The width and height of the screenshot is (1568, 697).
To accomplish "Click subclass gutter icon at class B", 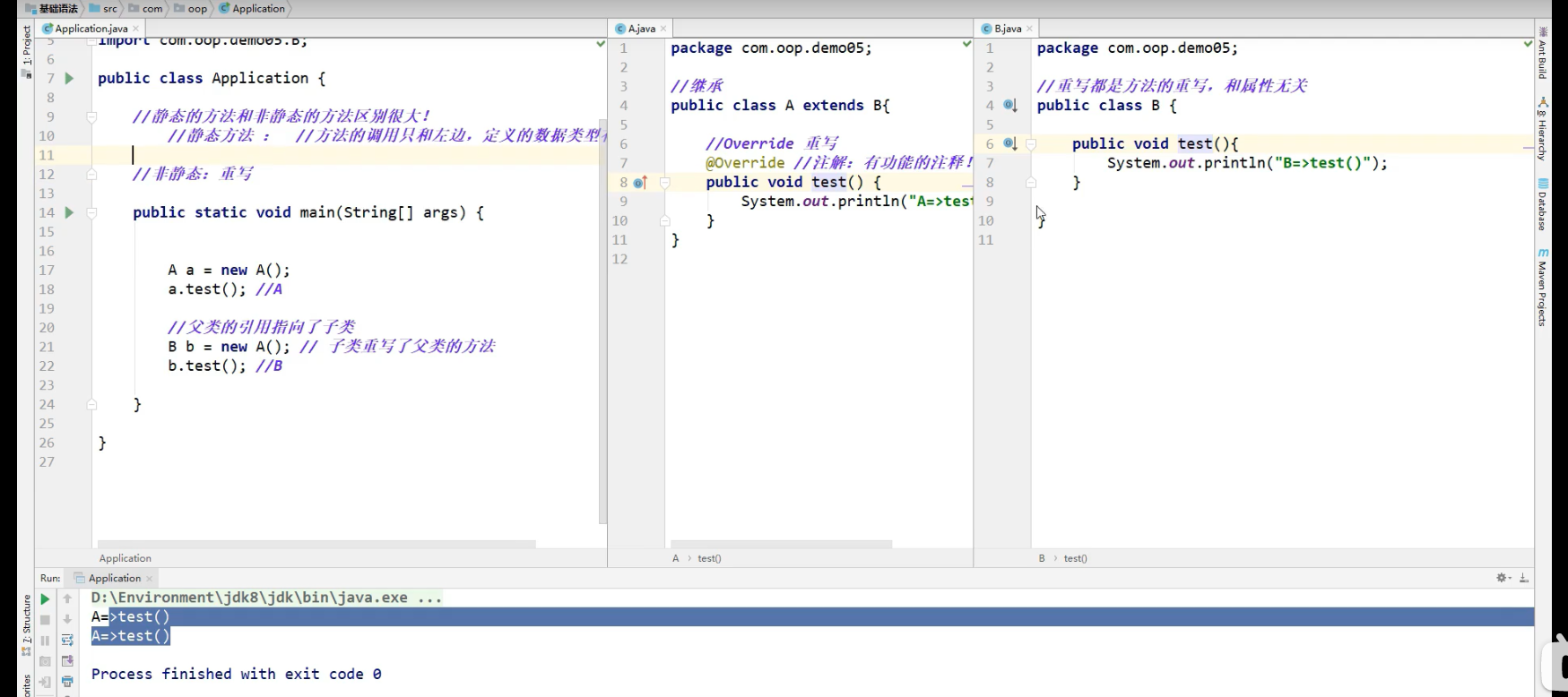I will point(1010,106).
